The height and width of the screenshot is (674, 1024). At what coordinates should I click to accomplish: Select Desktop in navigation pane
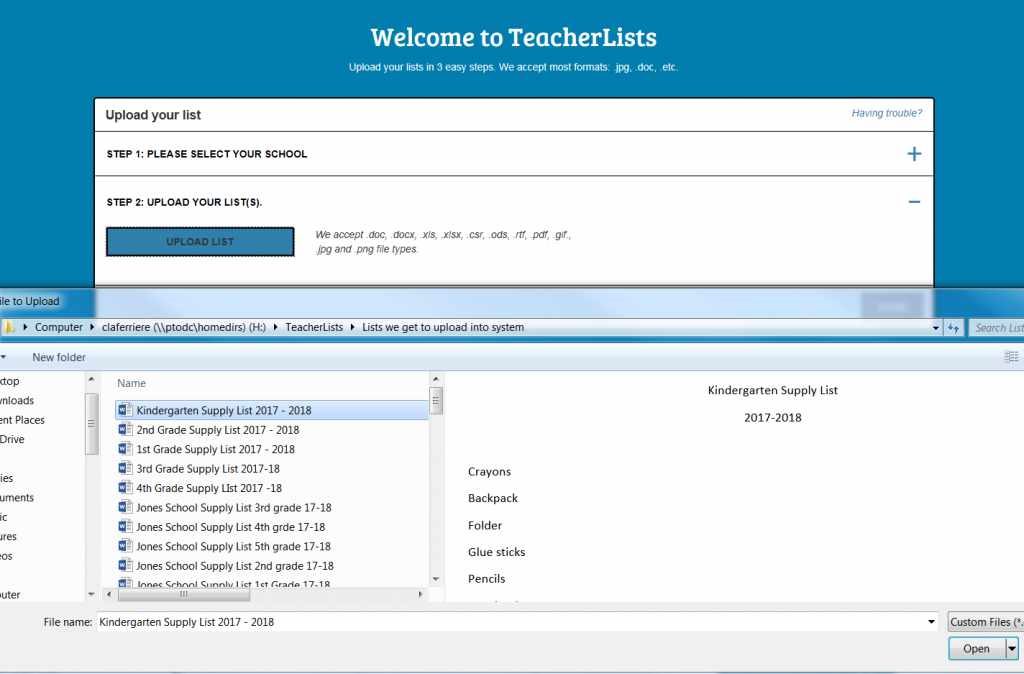click(x=10, y=381)
